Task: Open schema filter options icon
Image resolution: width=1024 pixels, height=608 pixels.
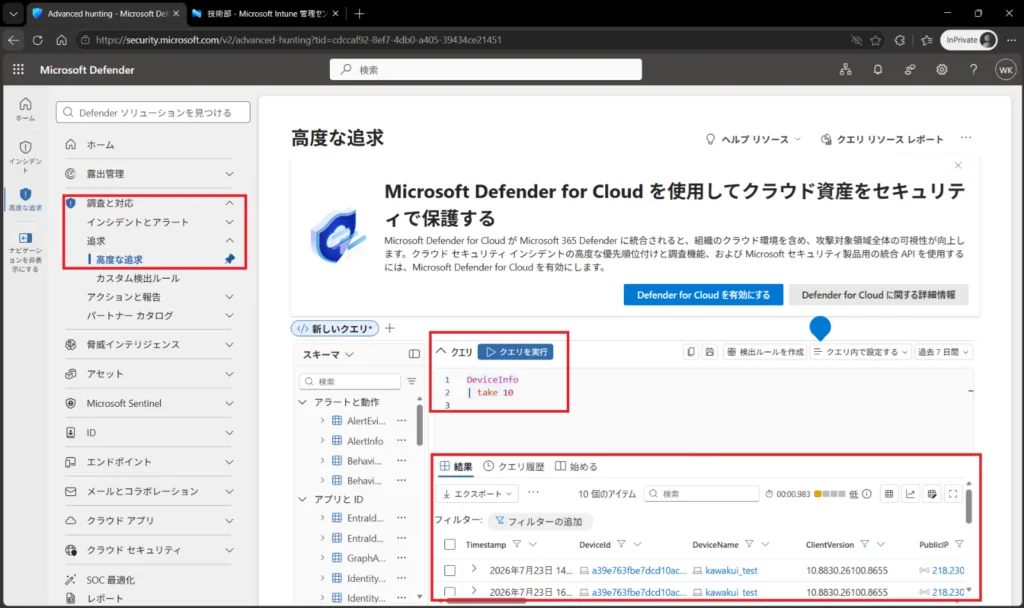Action: pyautogui.click(x=411, y=381)
